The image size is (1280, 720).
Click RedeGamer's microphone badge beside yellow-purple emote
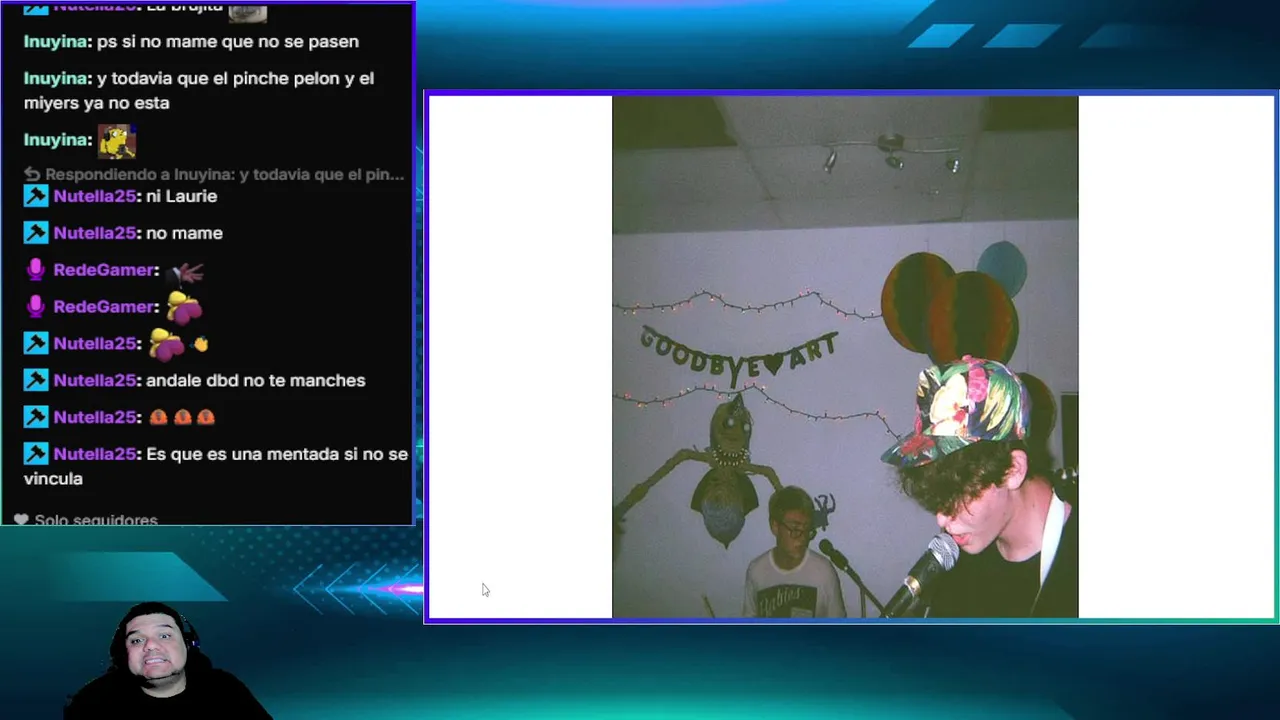pos(36,307)
